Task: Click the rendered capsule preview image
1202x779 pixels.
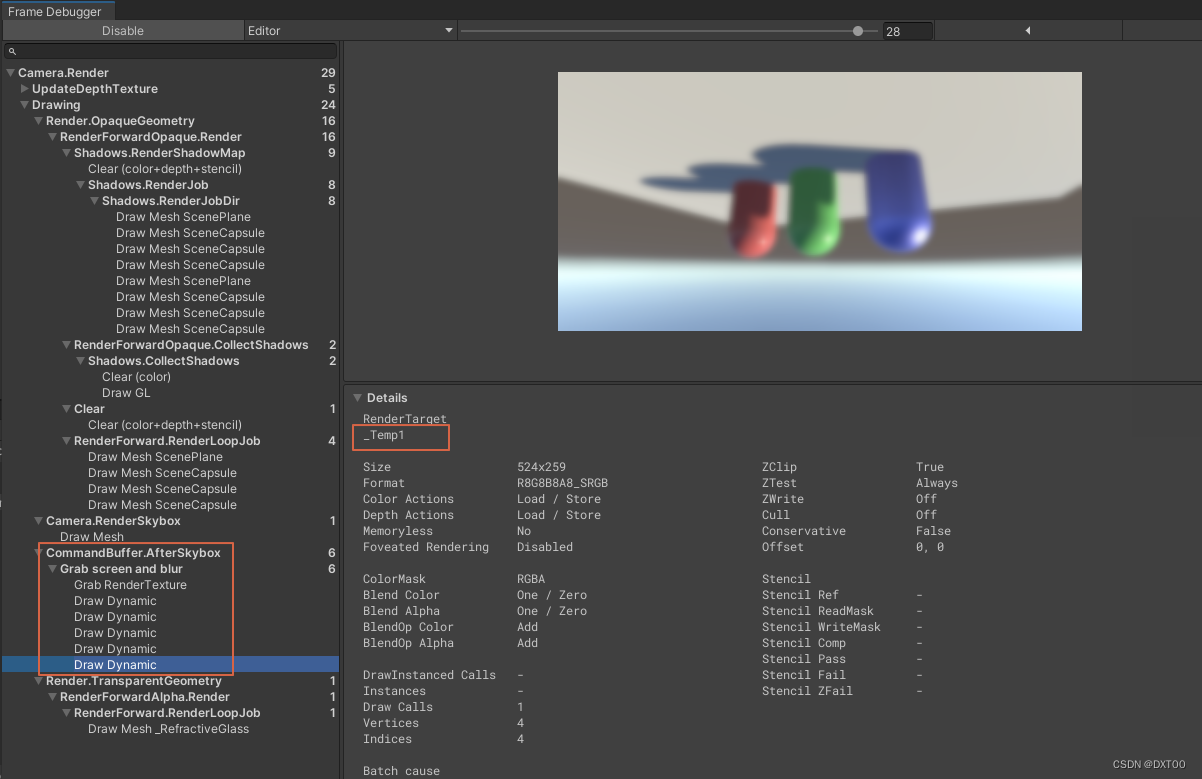Action: [x=819, y=200]
